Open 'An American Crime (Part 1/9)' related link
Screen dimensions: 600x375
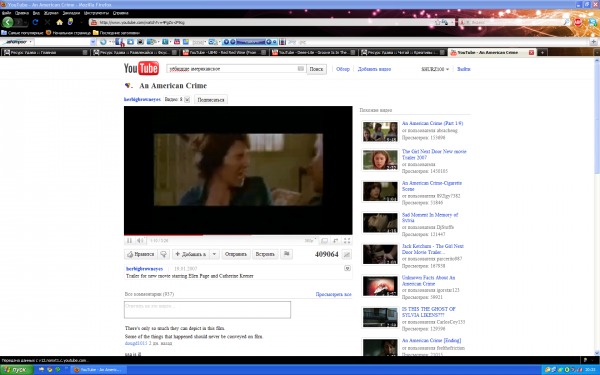(x=432, y=123)
